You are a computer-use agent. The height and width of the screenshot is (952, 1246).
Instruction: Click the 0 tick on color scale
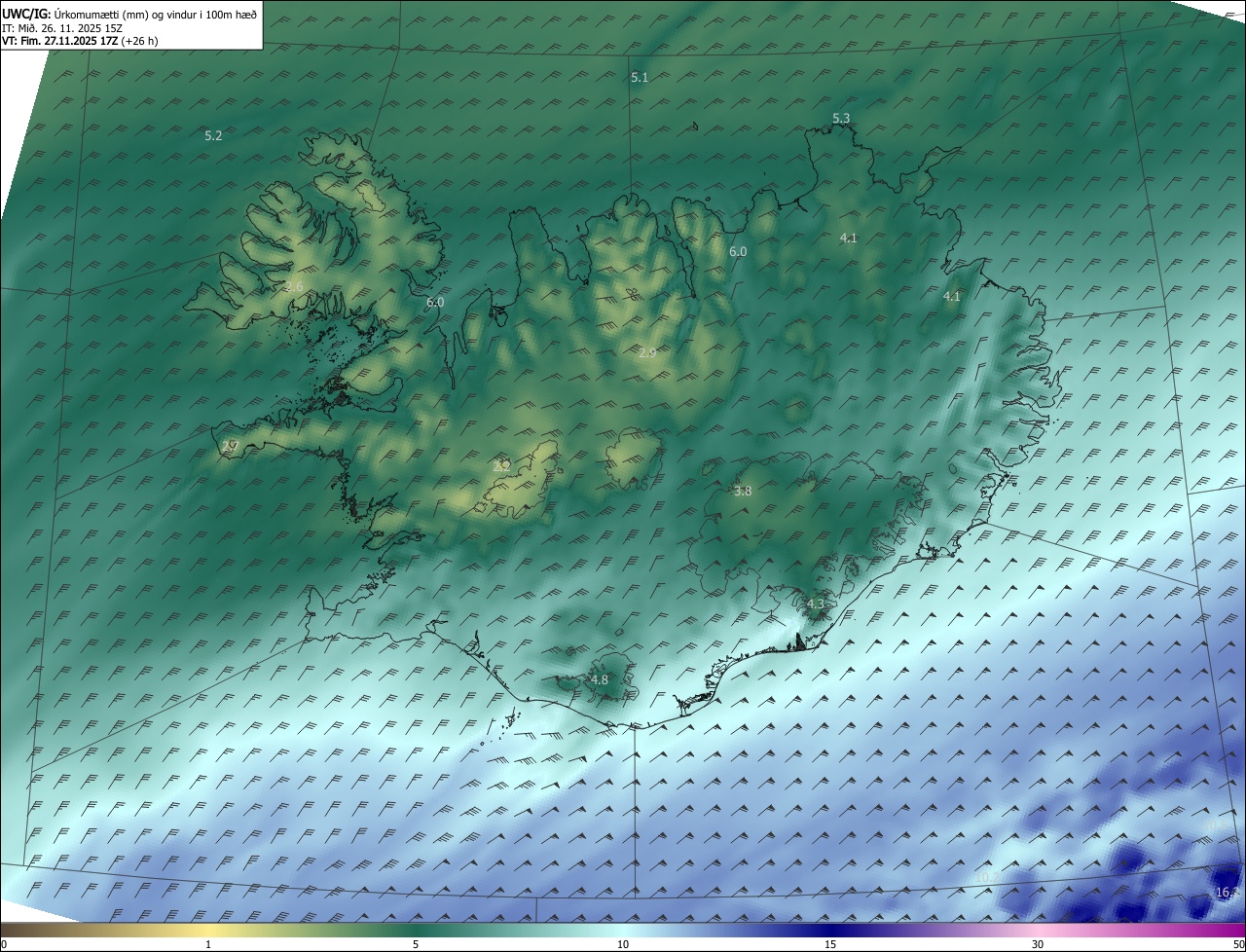coord(4,945)
